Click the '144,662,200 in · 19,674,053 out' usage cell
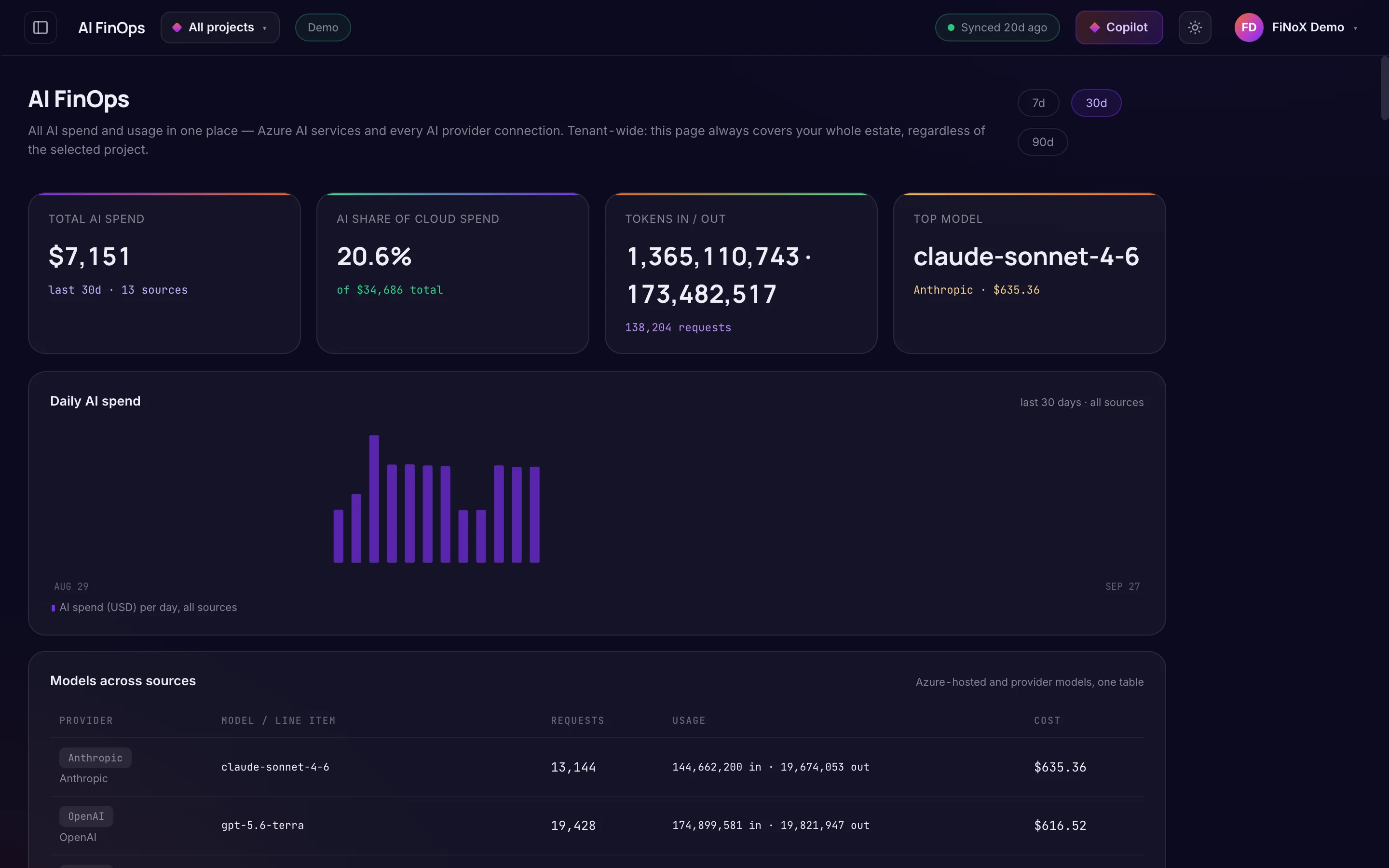 click(x=771, y=767)
